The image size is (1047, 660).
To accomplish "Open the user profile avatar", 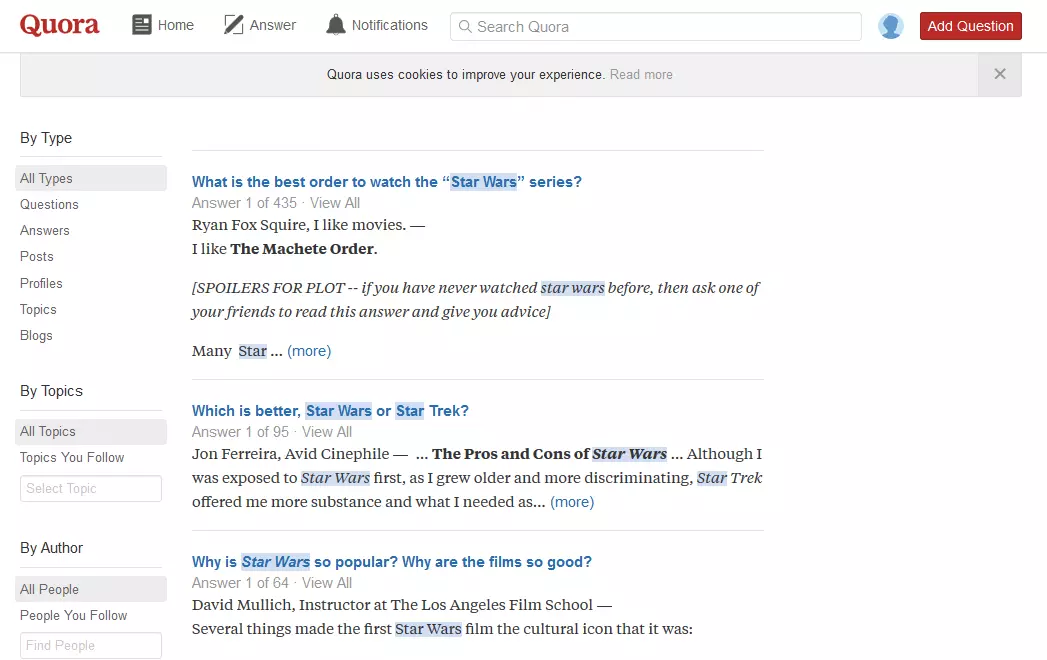I will (x=890, y=26).
